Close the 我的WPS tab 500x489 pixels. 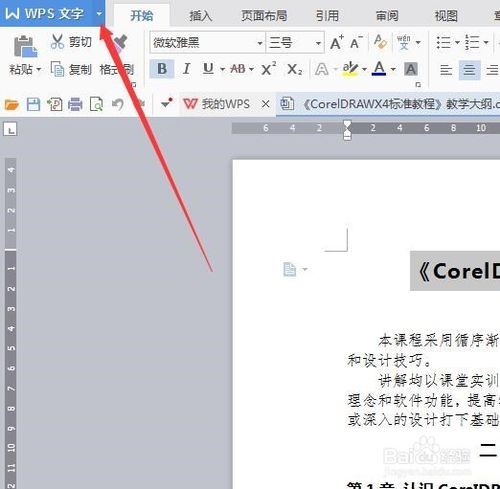(x=266, y=104)
